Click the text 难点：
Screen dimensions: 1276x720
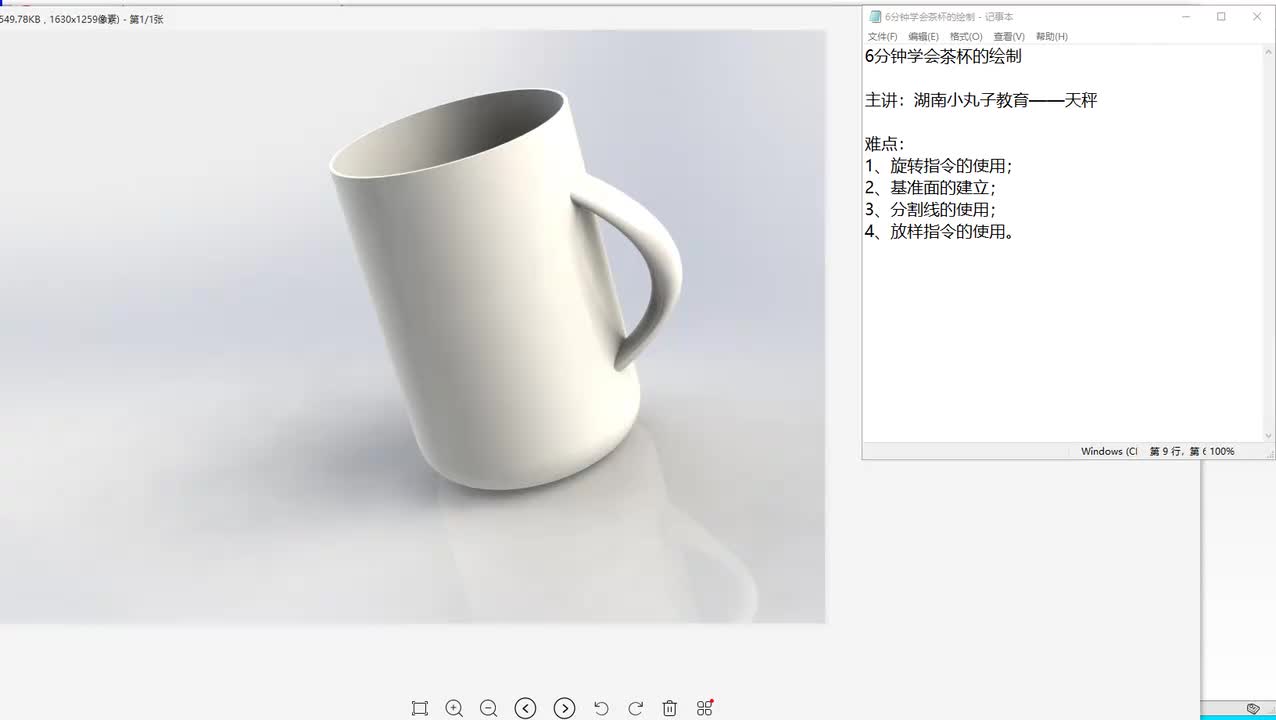pos(885,144)
